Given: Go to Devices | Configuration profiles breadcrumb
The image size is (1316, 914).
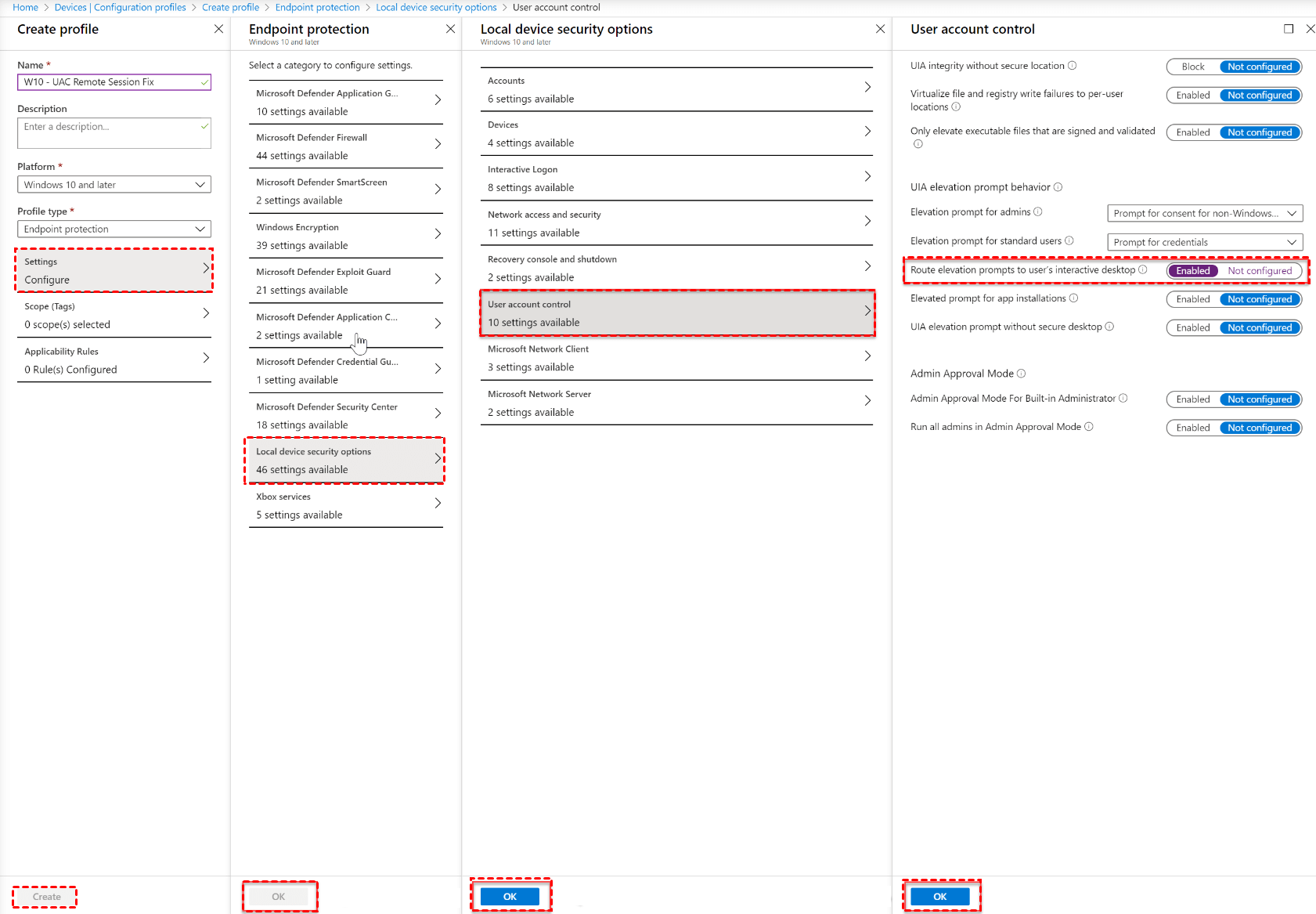Looking at the screenshot, I should [x=120, y=7].
